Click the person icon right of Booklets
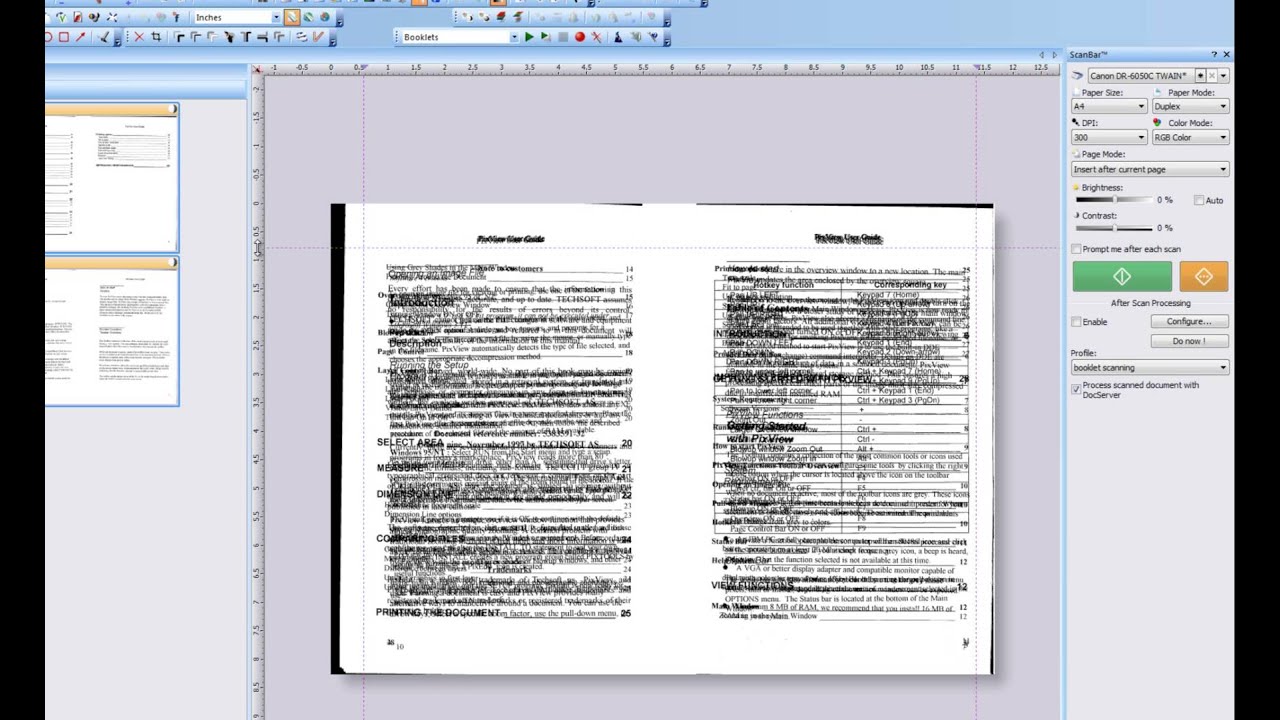Image resolution: width=1280 pixels, height=720 pixels. pos(617,37)
